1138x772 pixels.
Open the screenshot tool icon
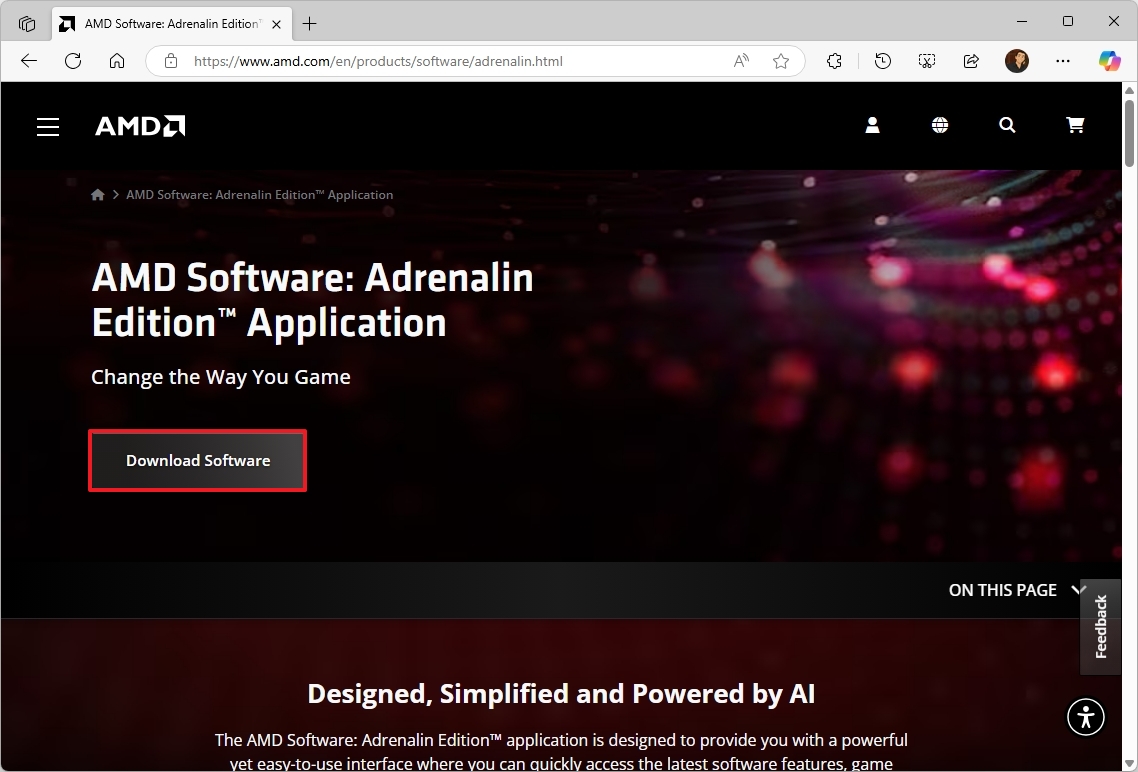click(927, 61)
